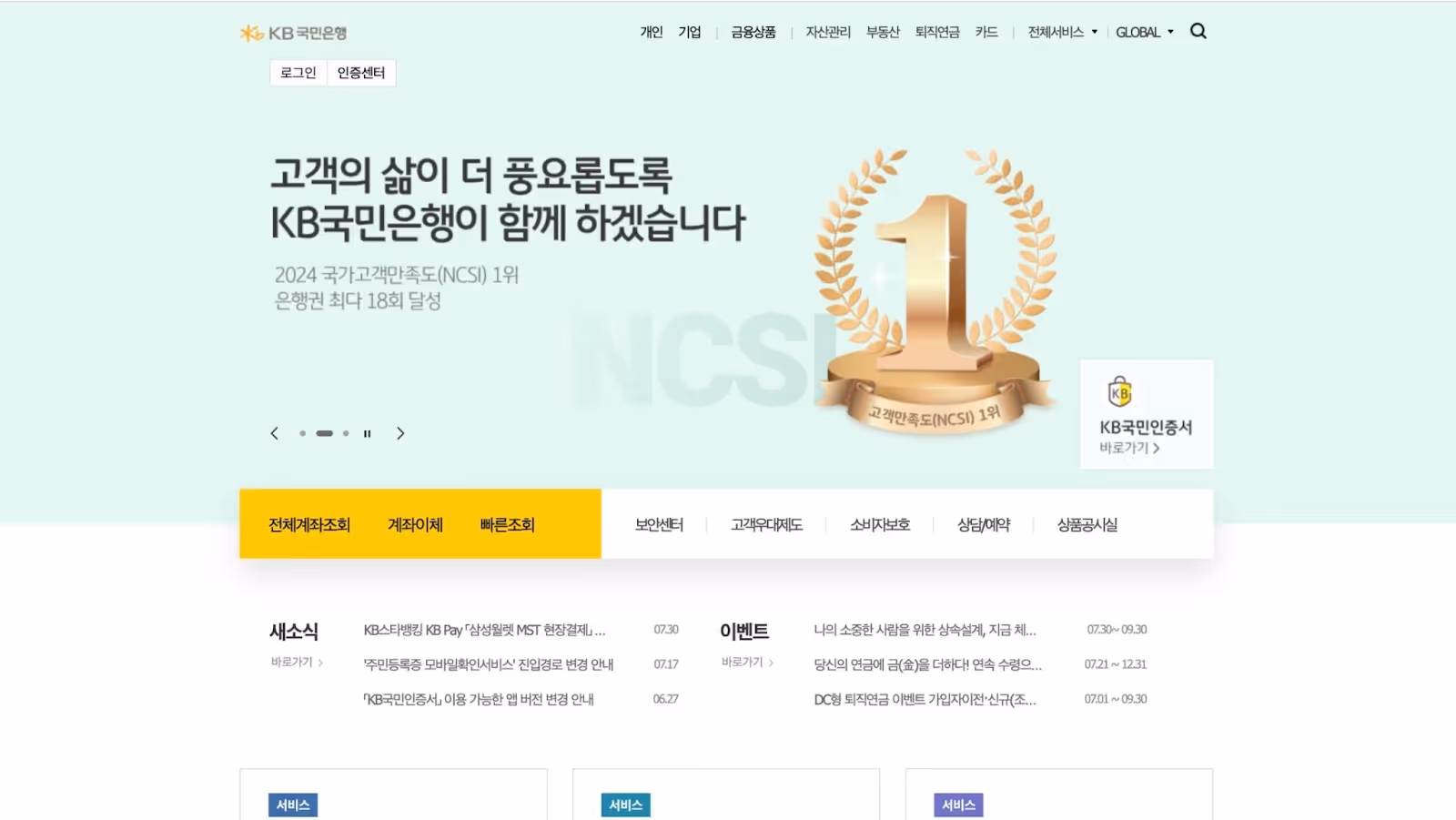Open 빠른조회 quick menu
The width and height of the screenshot is (1456, 820).
[508, 524]
